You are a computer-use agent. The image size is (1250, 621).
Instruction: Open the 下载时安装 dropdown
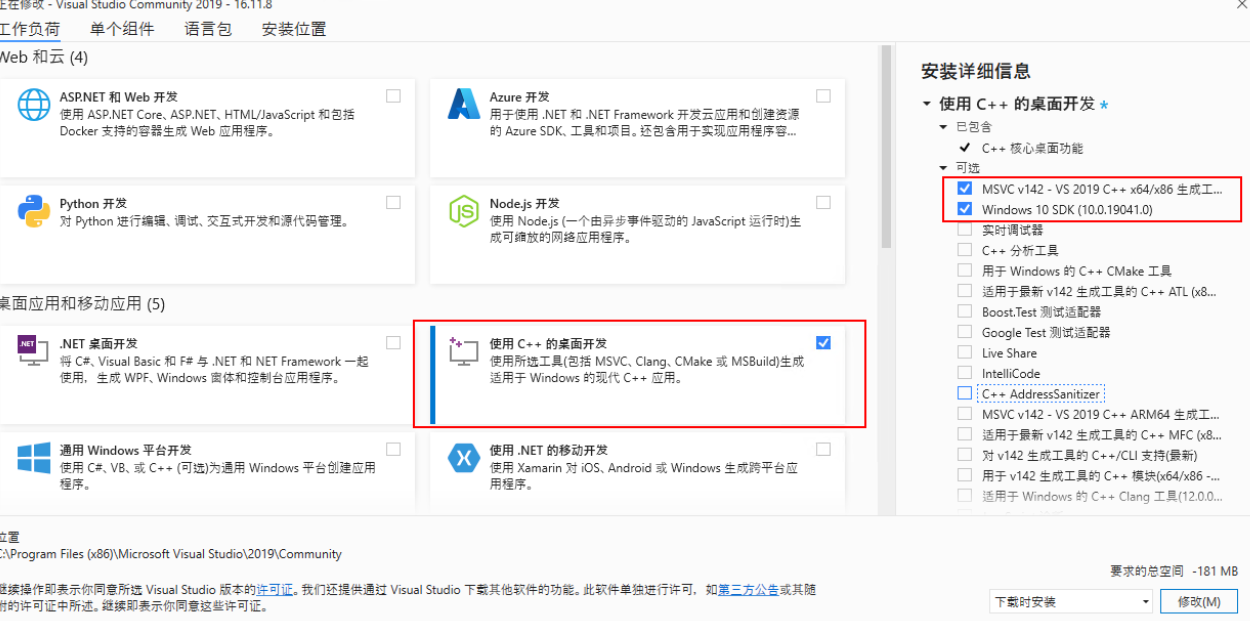point(1148,601)
